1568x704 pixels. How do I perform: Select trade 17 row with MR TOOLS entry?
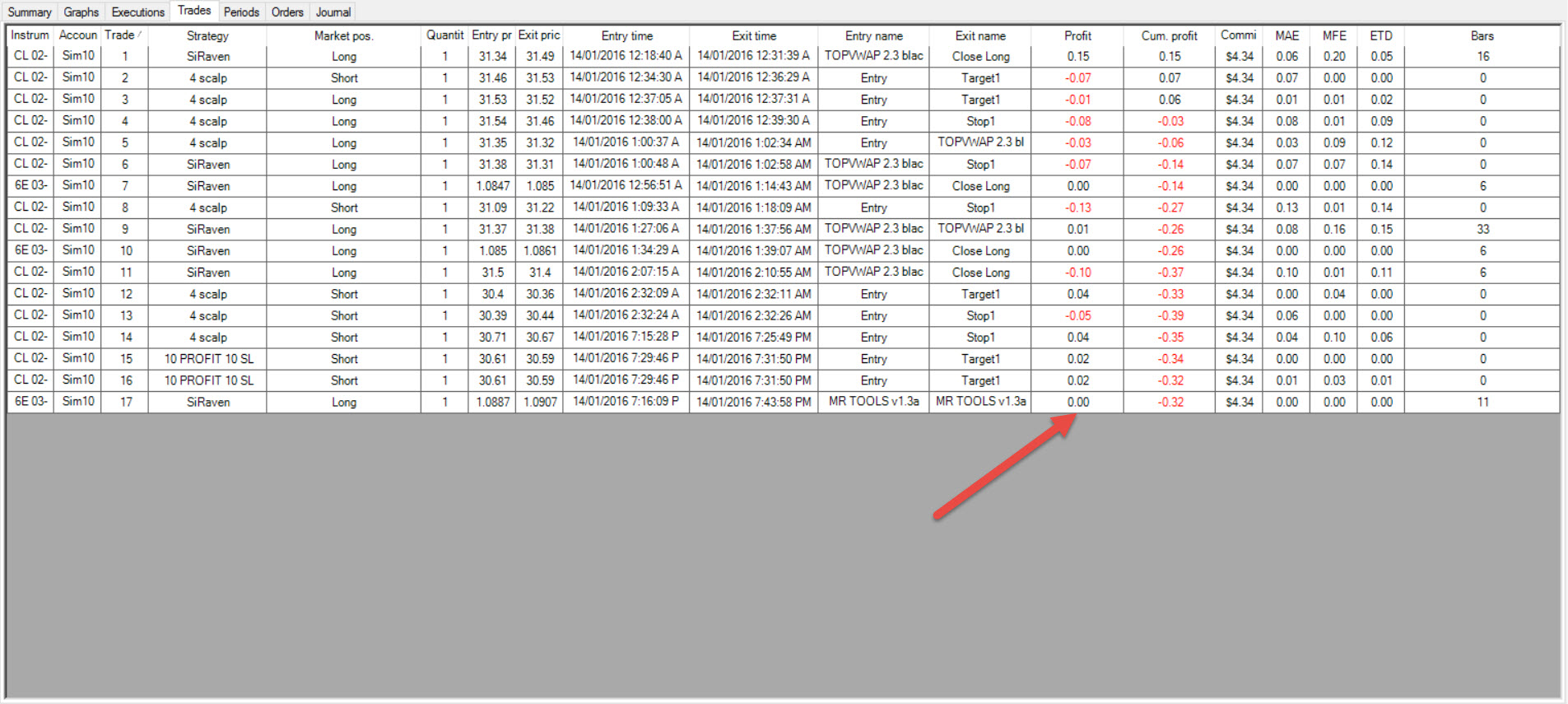point(783,402)
